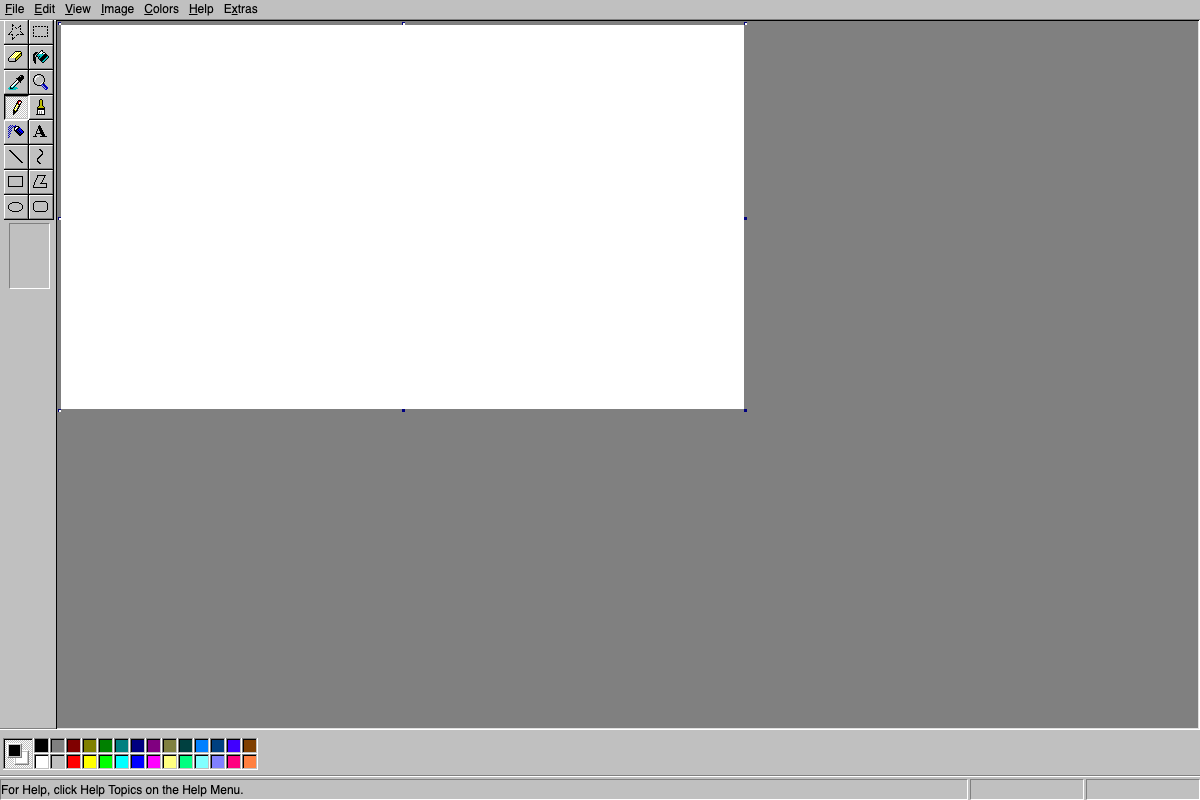The image size is (1200, 800).
Task: Activate the Text tool
Action: pyautogui.click(x=40, y=131)
